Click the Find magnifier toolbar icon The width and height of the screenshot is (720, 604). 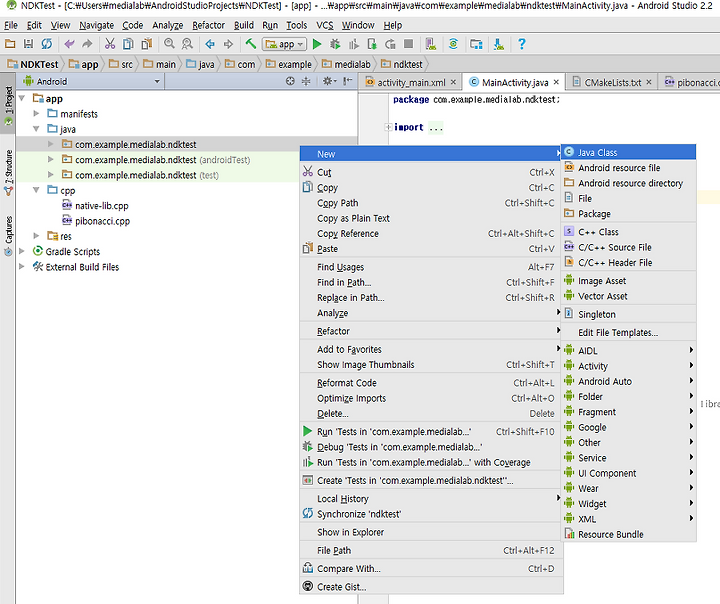point(169,44)
